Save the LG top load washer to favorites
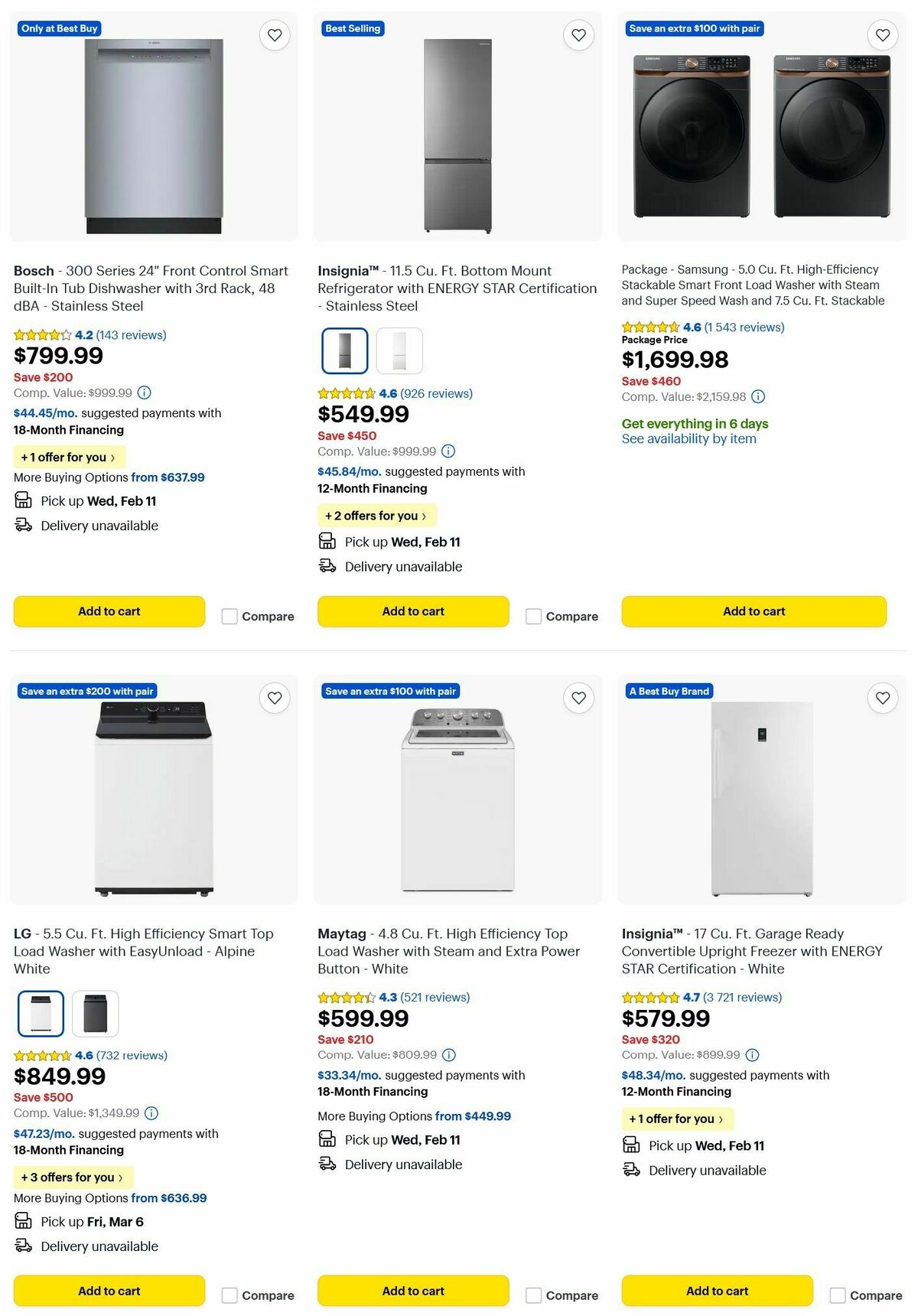Image resolution: width=918 pixels, height=1316 pixels. click(275, 698)
